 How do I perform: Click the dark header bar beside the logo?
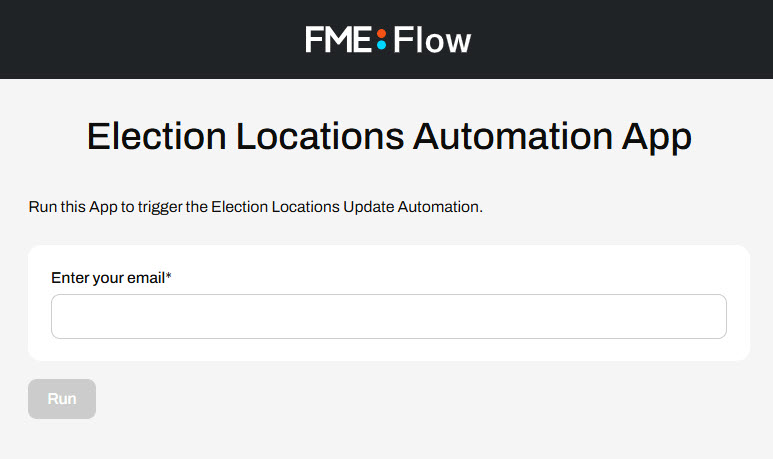148,39
